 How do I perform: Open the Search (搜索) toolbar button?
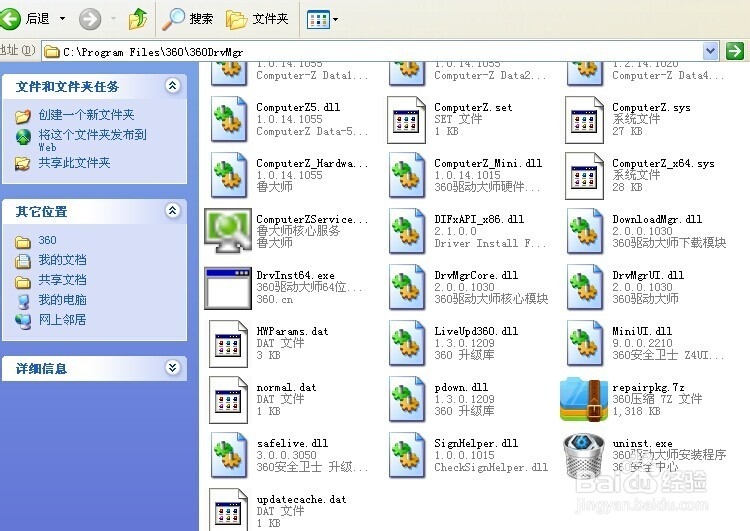pos(188,19)
